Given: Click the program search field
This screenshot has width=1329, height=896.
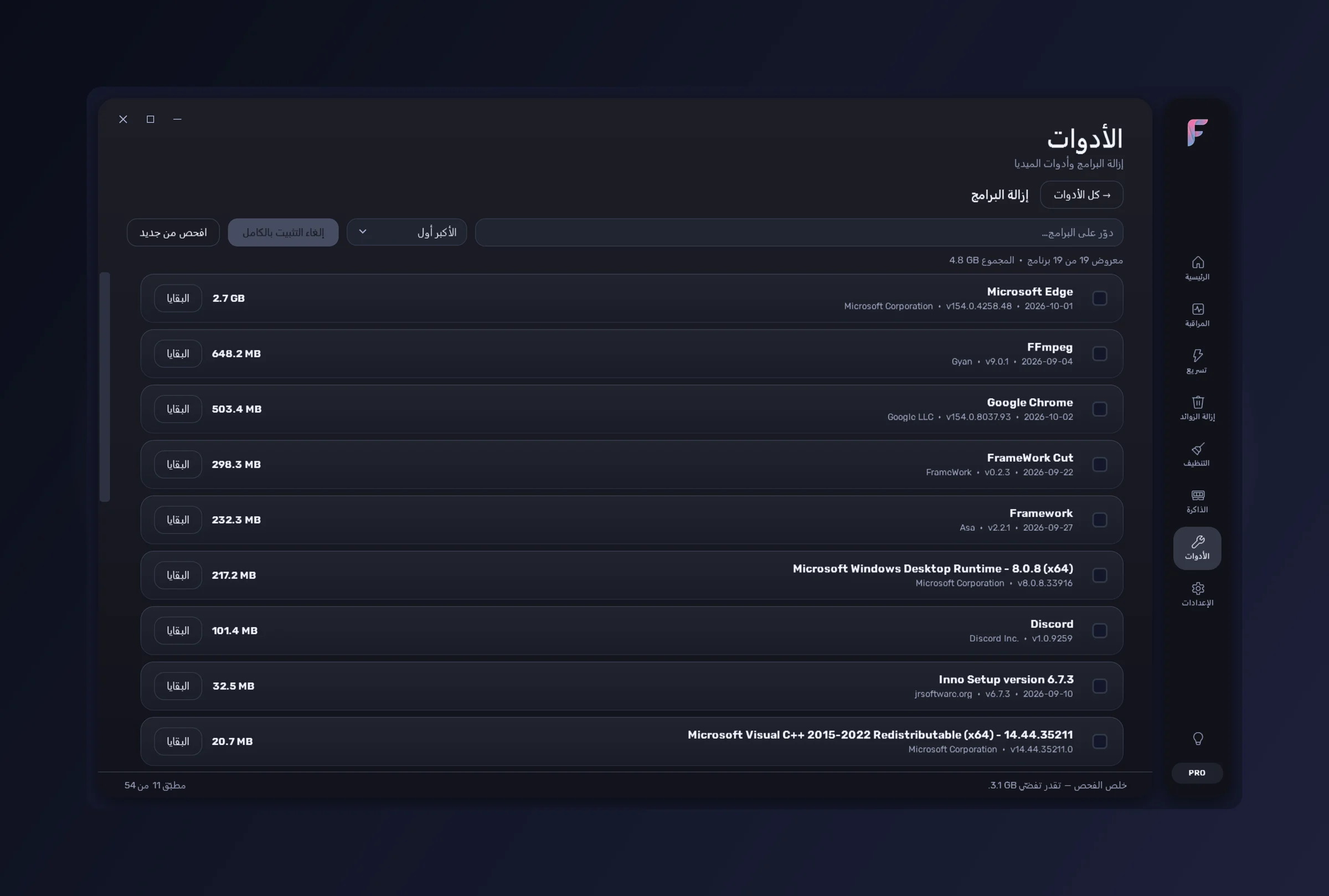Looking at the screenshot, I should (x=799, y=233).
